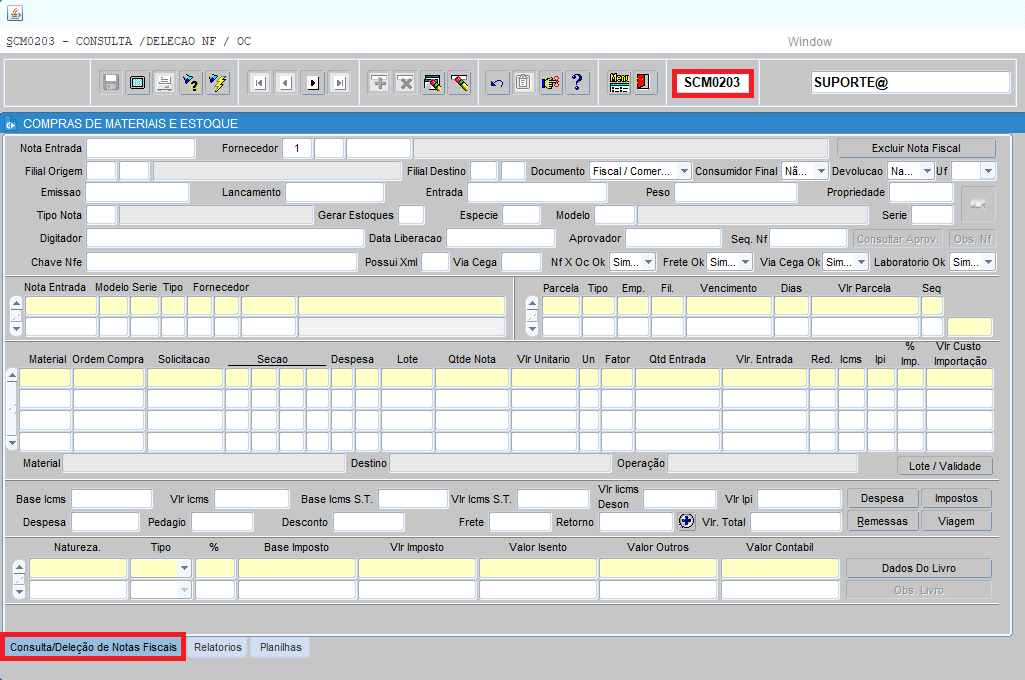Click the Undo arrow toolbar icon
This screenshot has height=680, width=1025.
pyautogui.click(x=497, y=82)
